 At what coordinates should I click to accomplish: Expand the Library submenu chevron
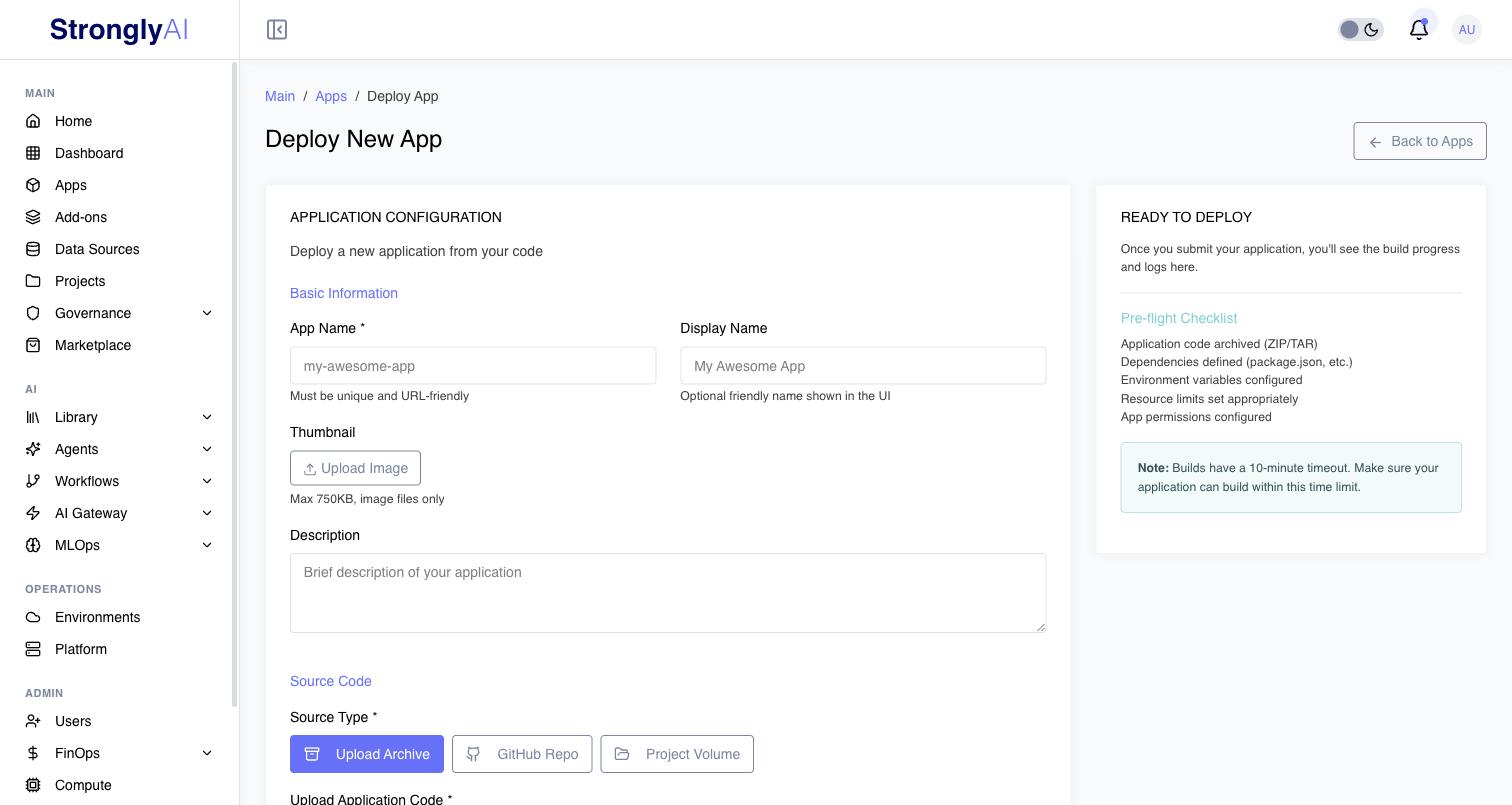(207, 417)
